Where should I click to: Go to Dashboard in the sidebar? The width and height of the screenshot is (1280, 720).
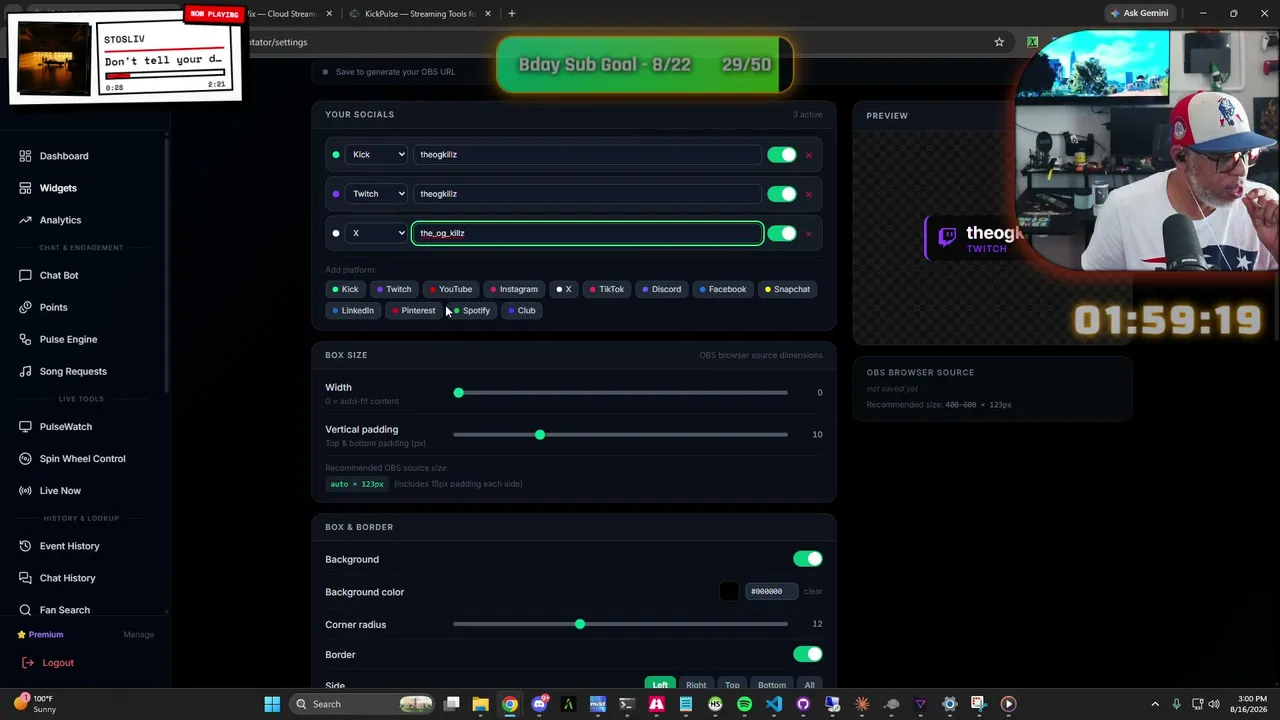[x=64, y=156]
